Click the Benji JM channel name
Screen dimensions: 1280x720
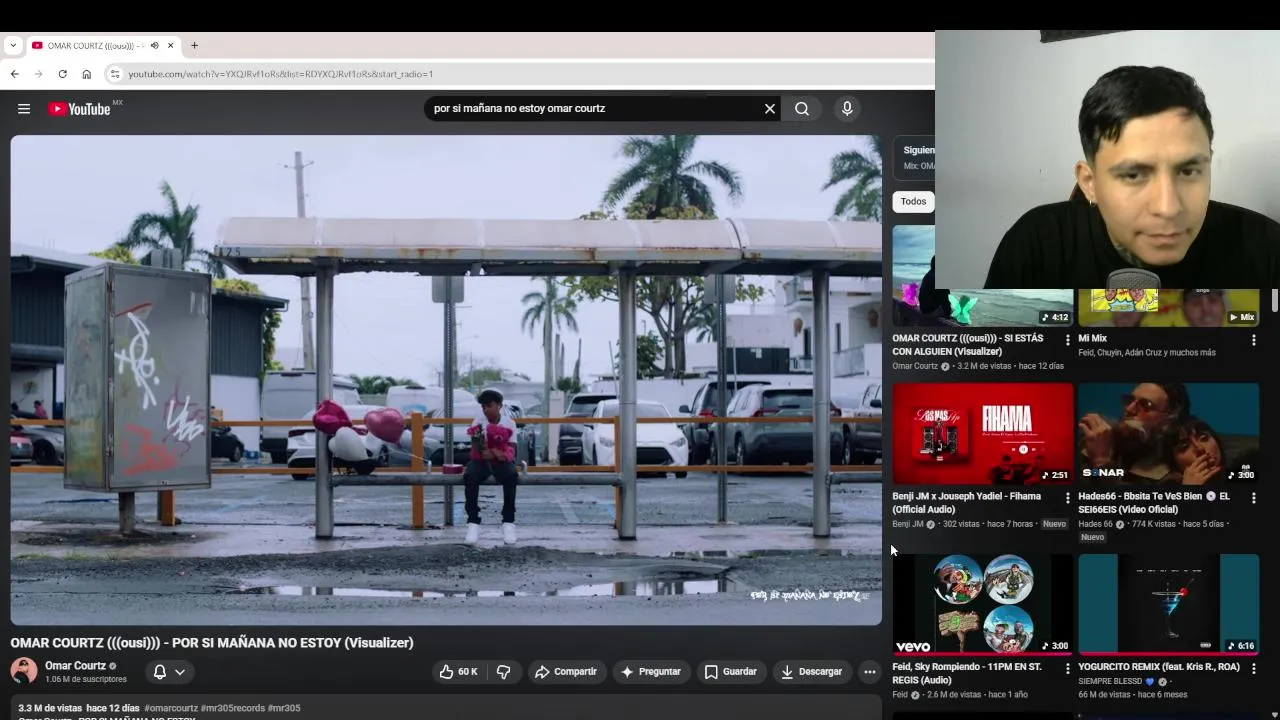(x=908, y=524)
